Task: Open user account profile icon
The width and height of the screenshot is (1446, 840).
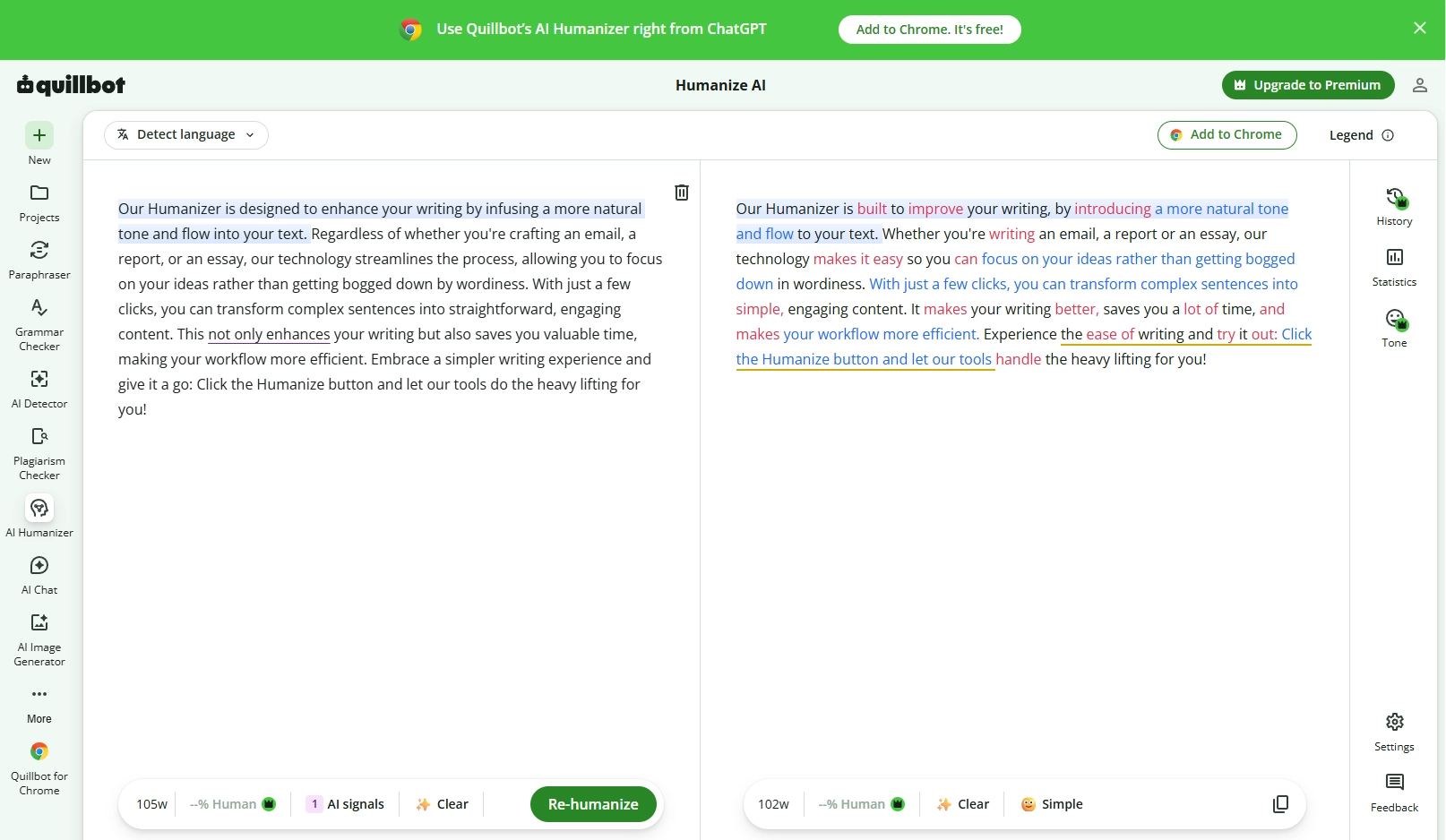Action: (1419, 85)
